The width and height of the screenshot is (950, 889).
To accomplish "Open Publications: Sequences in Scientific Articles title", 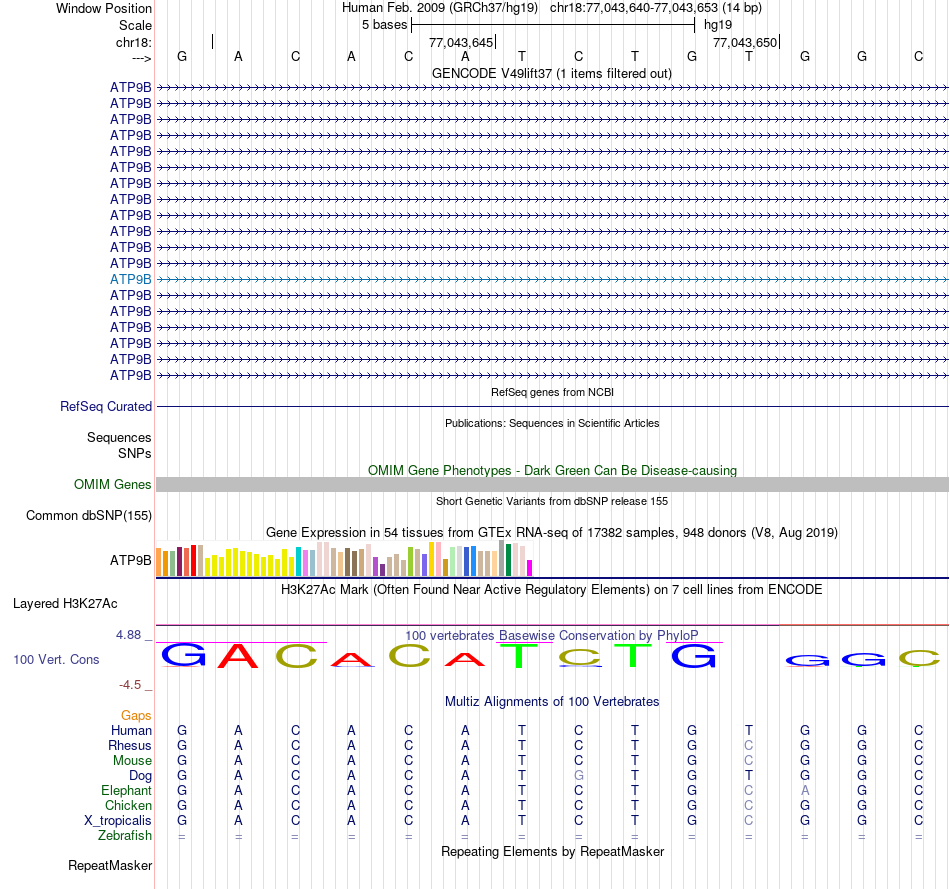I will (552, 423).
